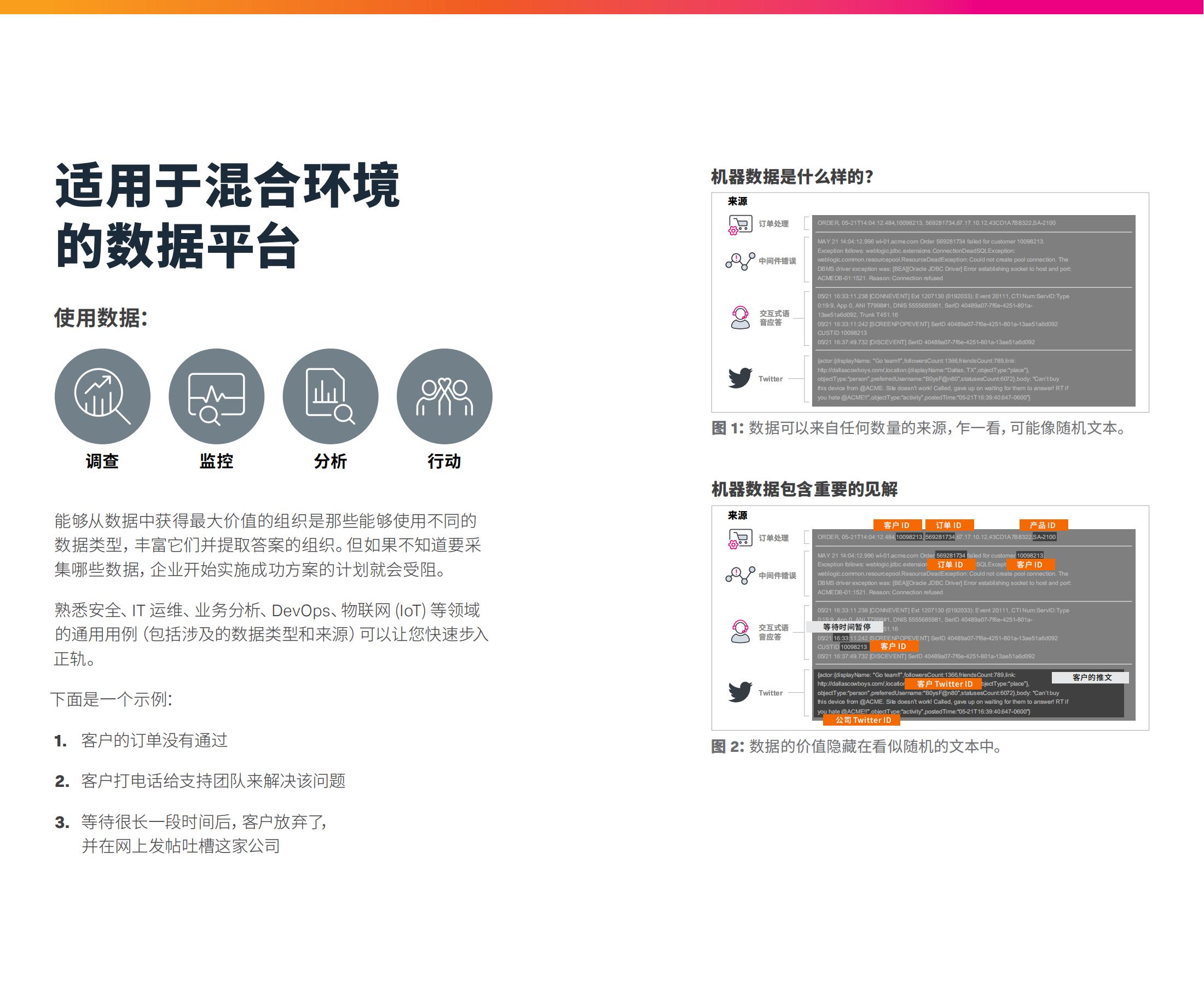Click list item 客户的订单没有通过
This screenshot has width=1204, height=985.
[x=154, y=740]
